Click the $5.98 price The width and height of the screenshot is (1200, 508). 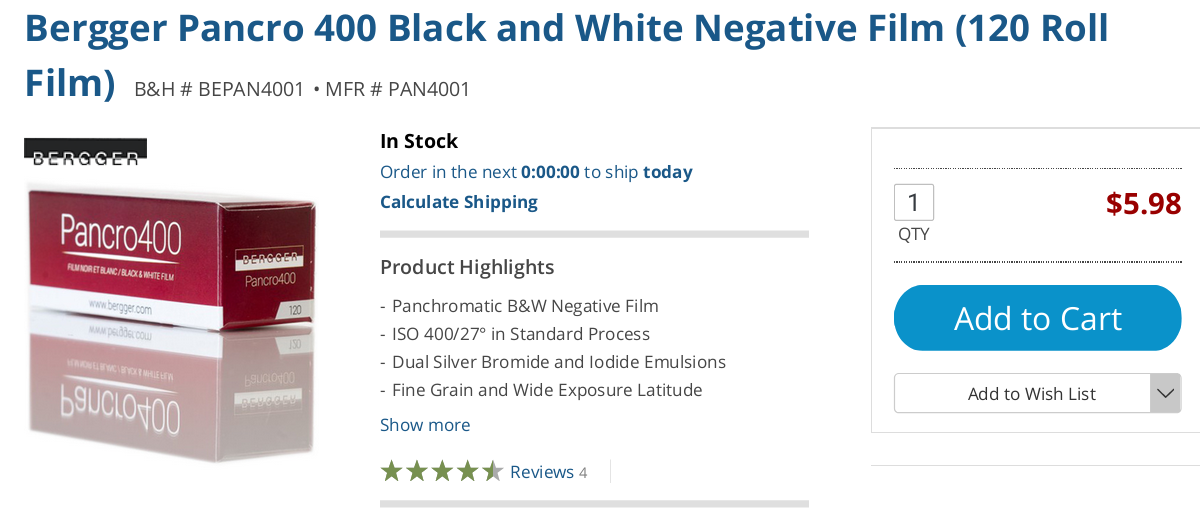[x=1143, y=204]
